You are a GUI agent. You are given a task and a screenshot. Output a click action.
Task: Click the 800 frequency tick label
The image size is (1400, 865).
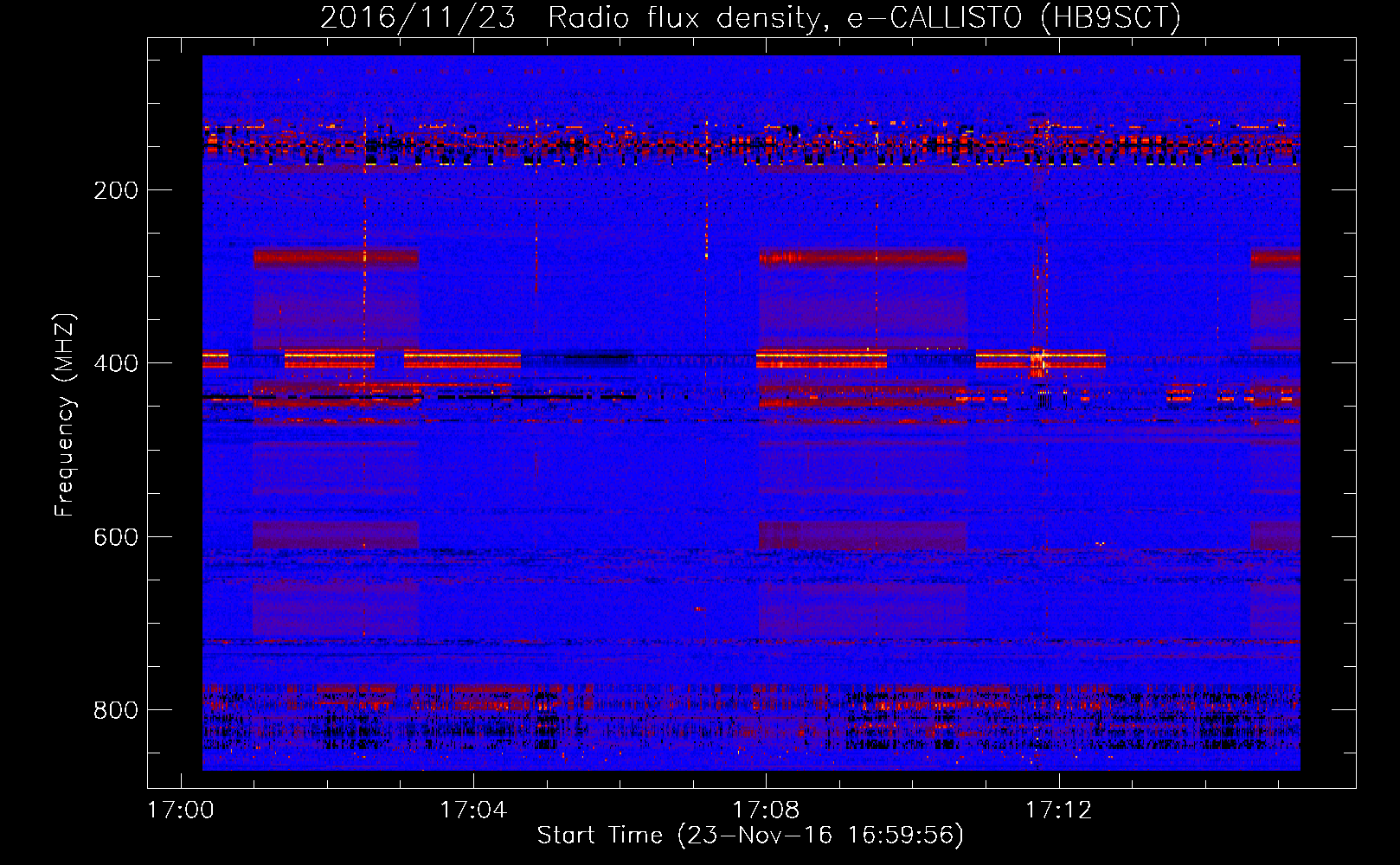click(116, 710)
